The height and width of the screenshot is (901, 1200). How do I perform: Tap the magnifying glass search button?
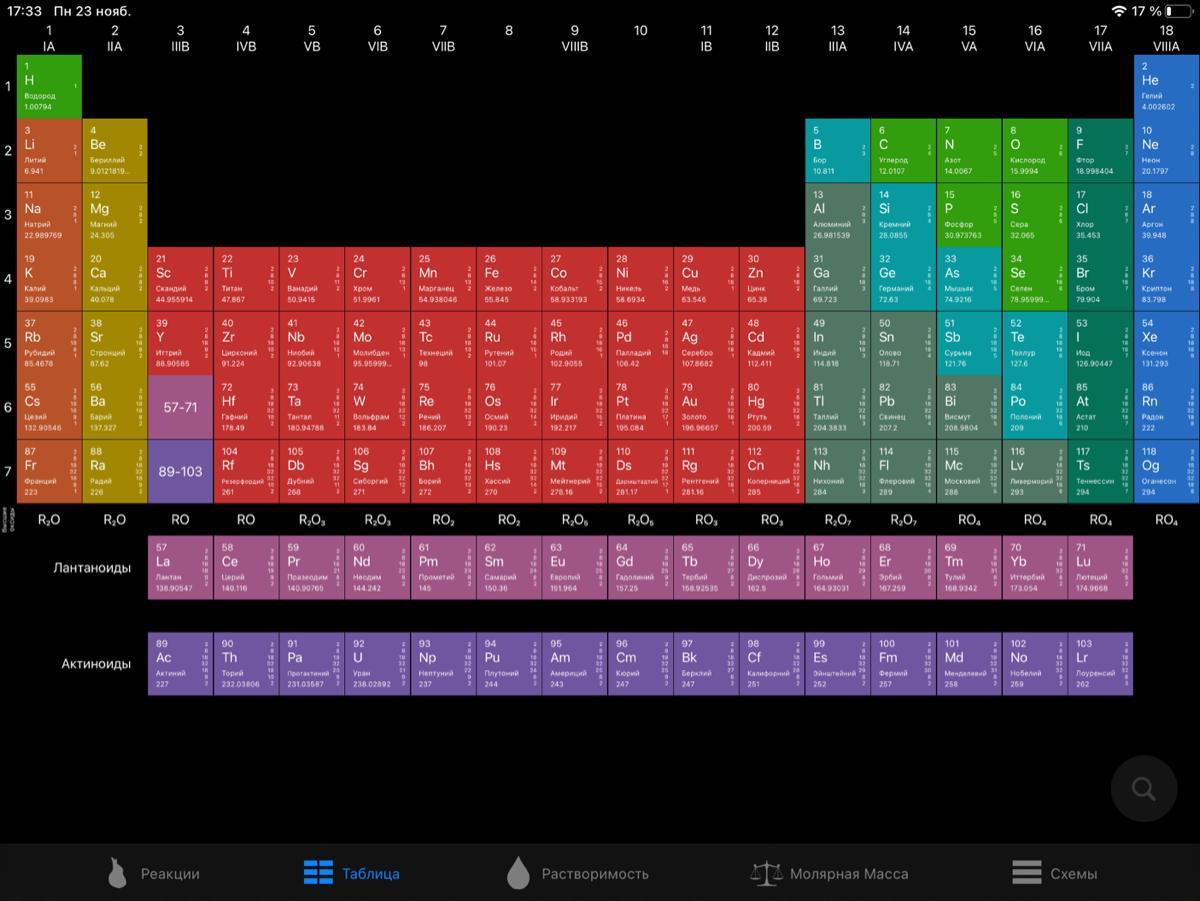1144,789
